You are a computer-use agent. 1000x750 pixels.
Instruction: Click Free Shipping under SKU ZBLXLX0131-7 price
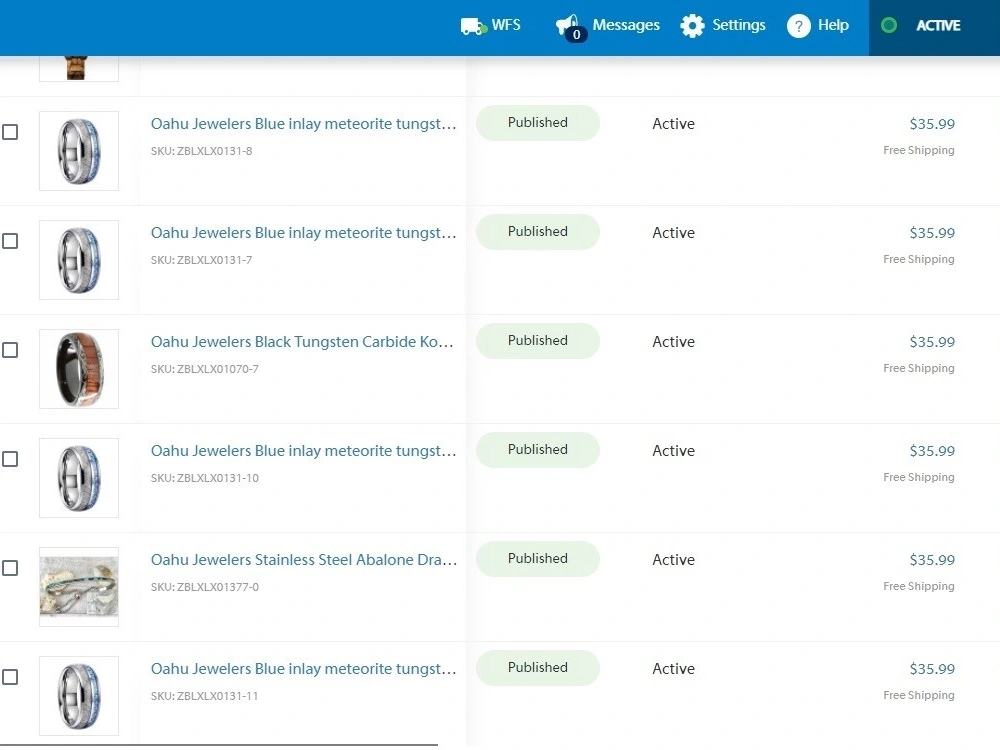tap(918, 260)
